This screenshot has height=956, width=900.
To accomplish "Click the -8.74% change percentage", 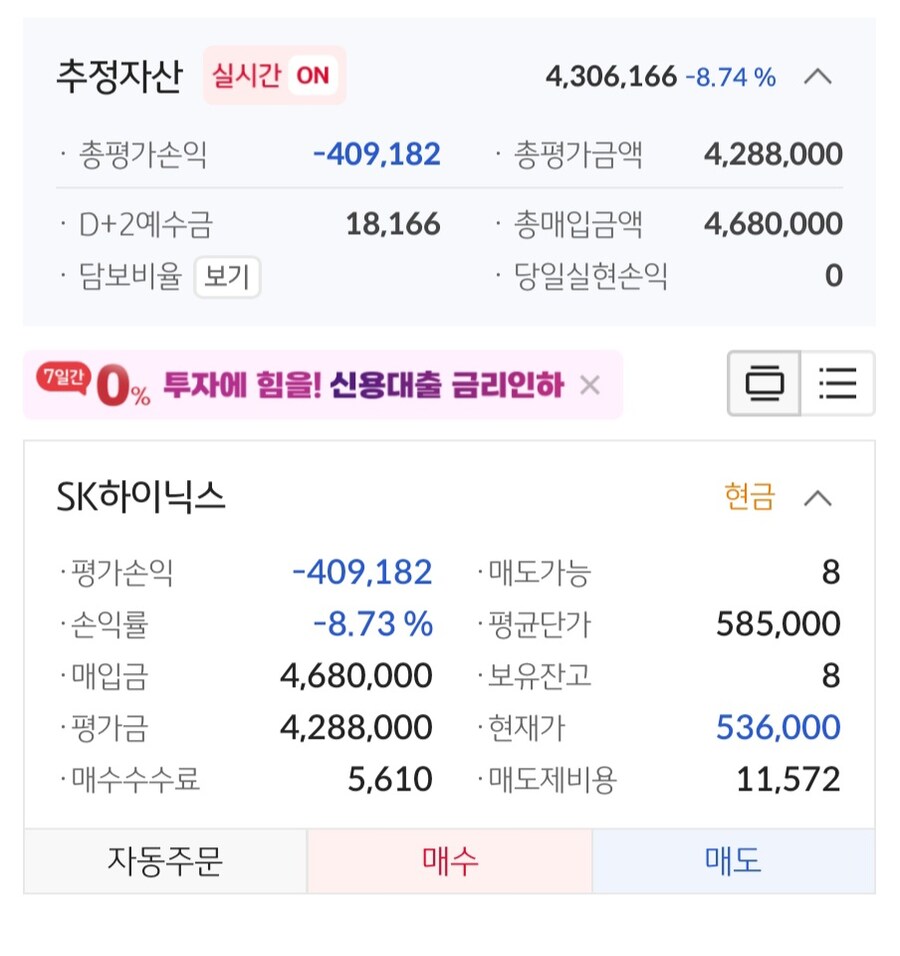I will (731, 77).
